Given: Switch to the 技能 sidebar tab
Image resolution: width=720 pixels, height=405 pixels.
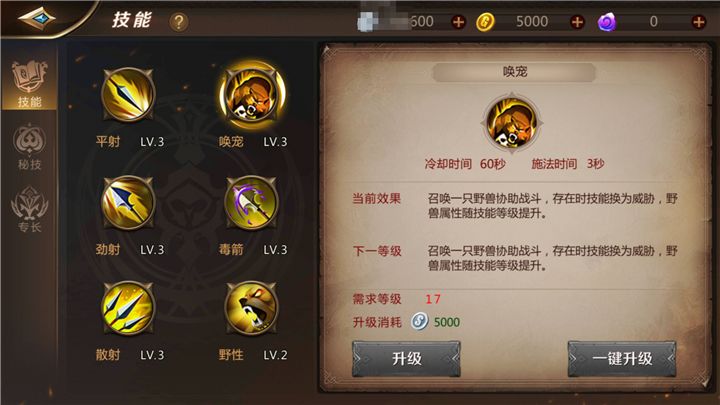Looking at the screenshot, I should pos(30,84).
